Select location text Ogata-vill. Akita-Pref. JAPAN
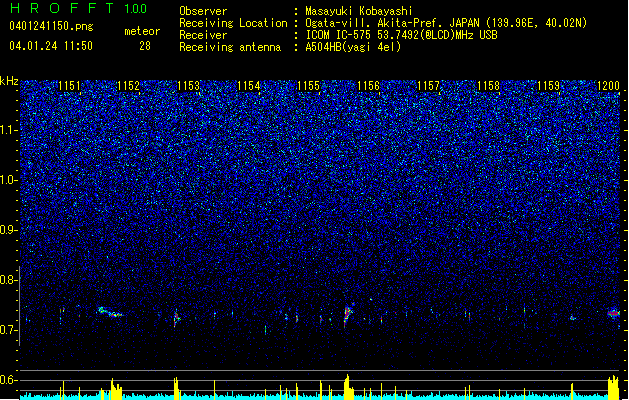This screenshot has height=400, width=629. pos(392,23)
